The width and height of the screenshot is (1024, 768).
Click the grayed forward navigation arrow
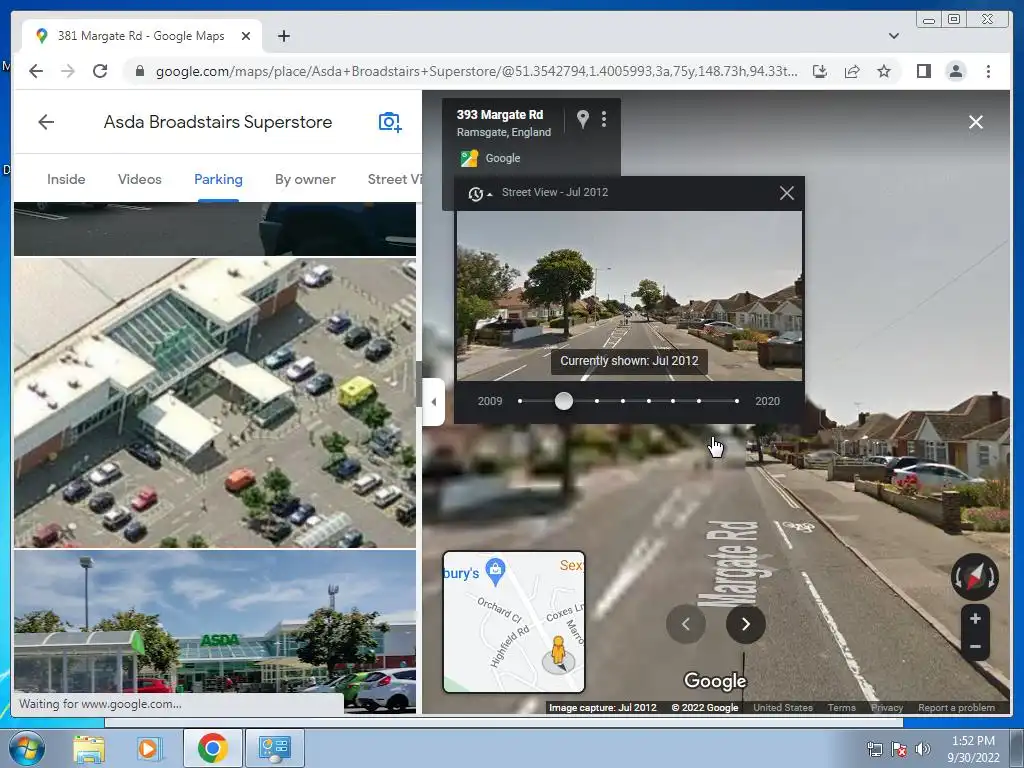[68, 71]
